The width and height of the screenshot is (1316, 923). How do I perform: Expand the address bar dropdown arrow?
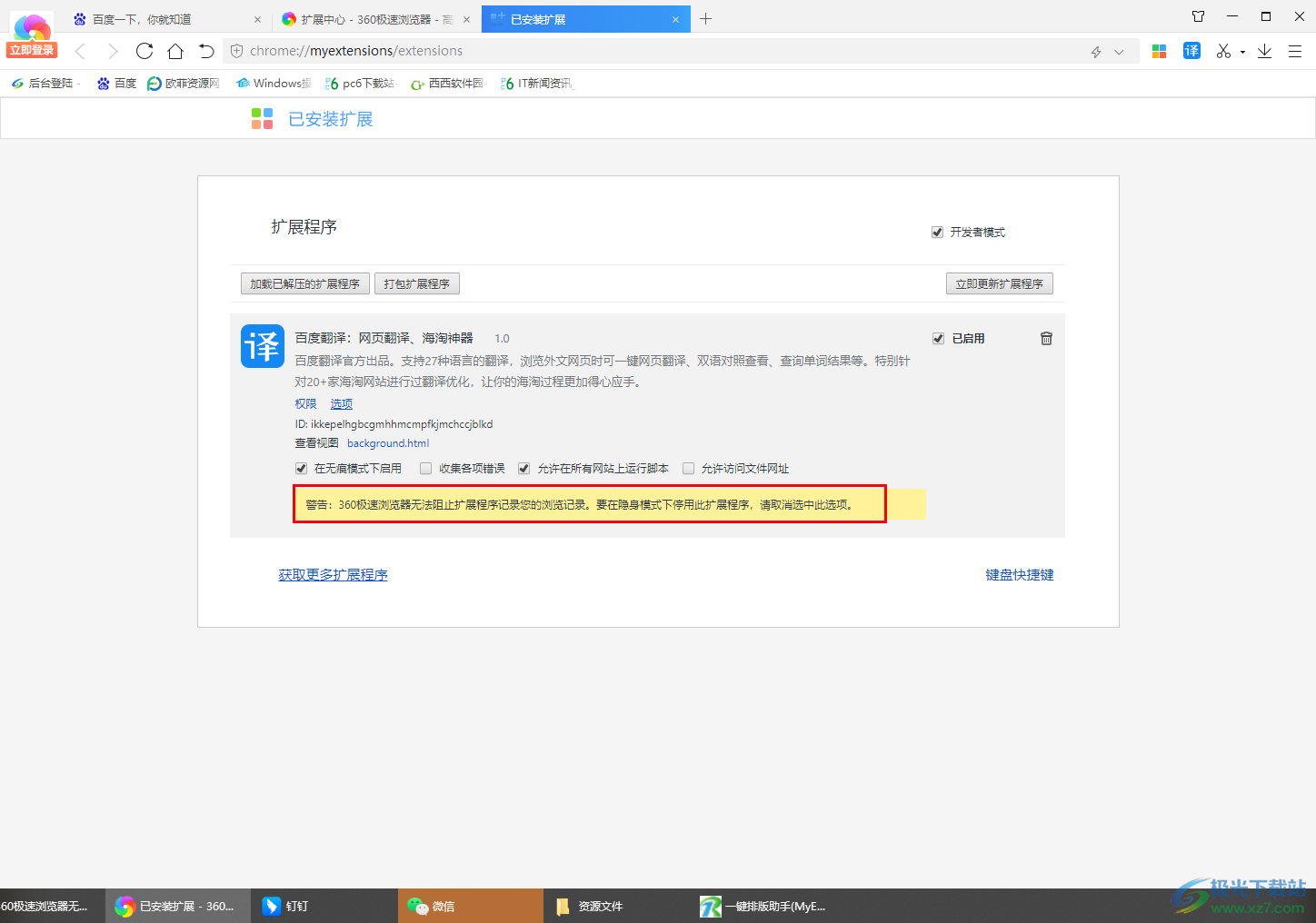(x=1119, y=52)
